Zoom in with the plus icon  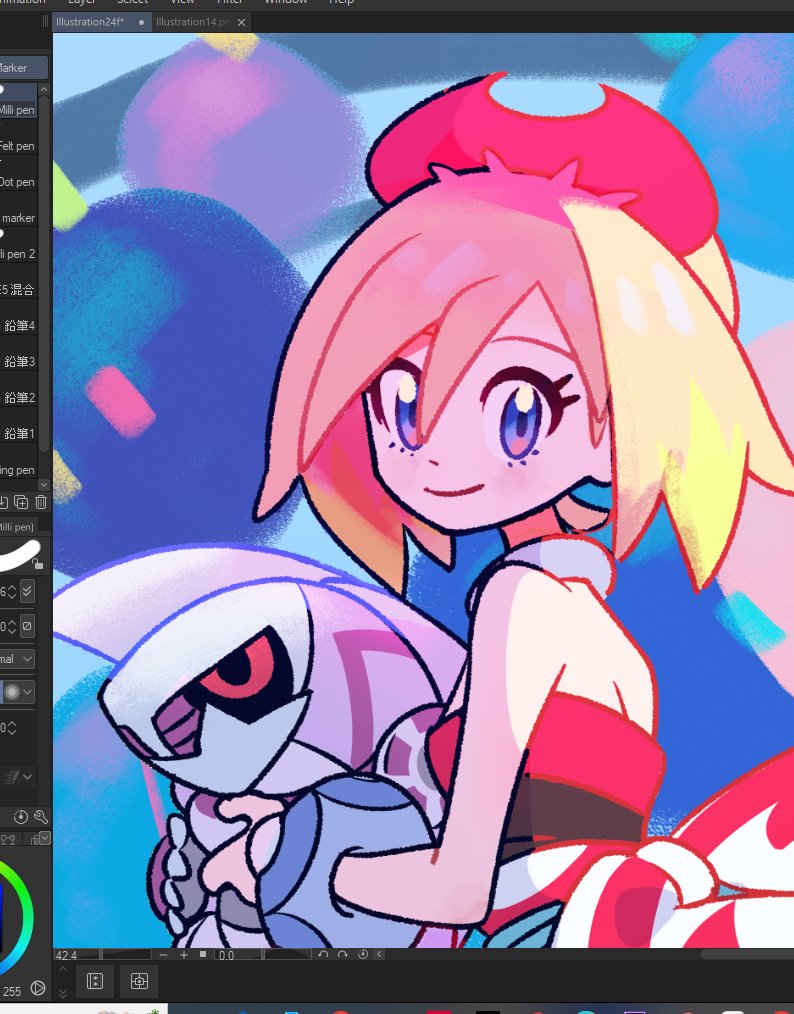184,955
